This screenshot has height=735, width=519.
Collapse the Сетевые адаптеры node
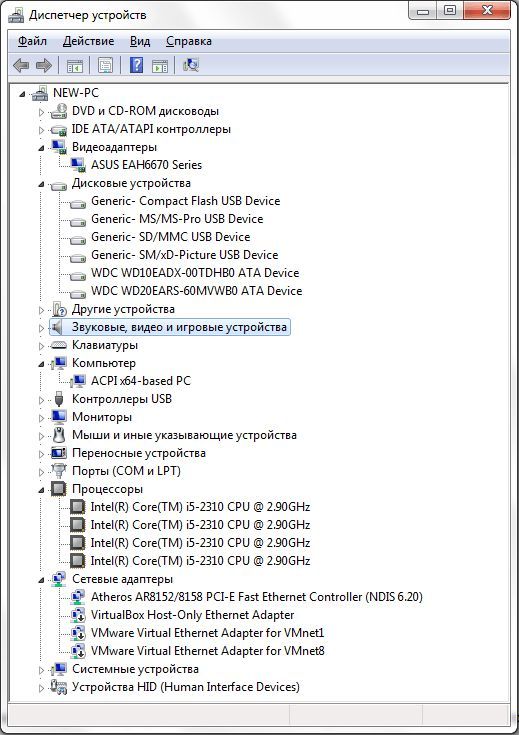(41, 580)
